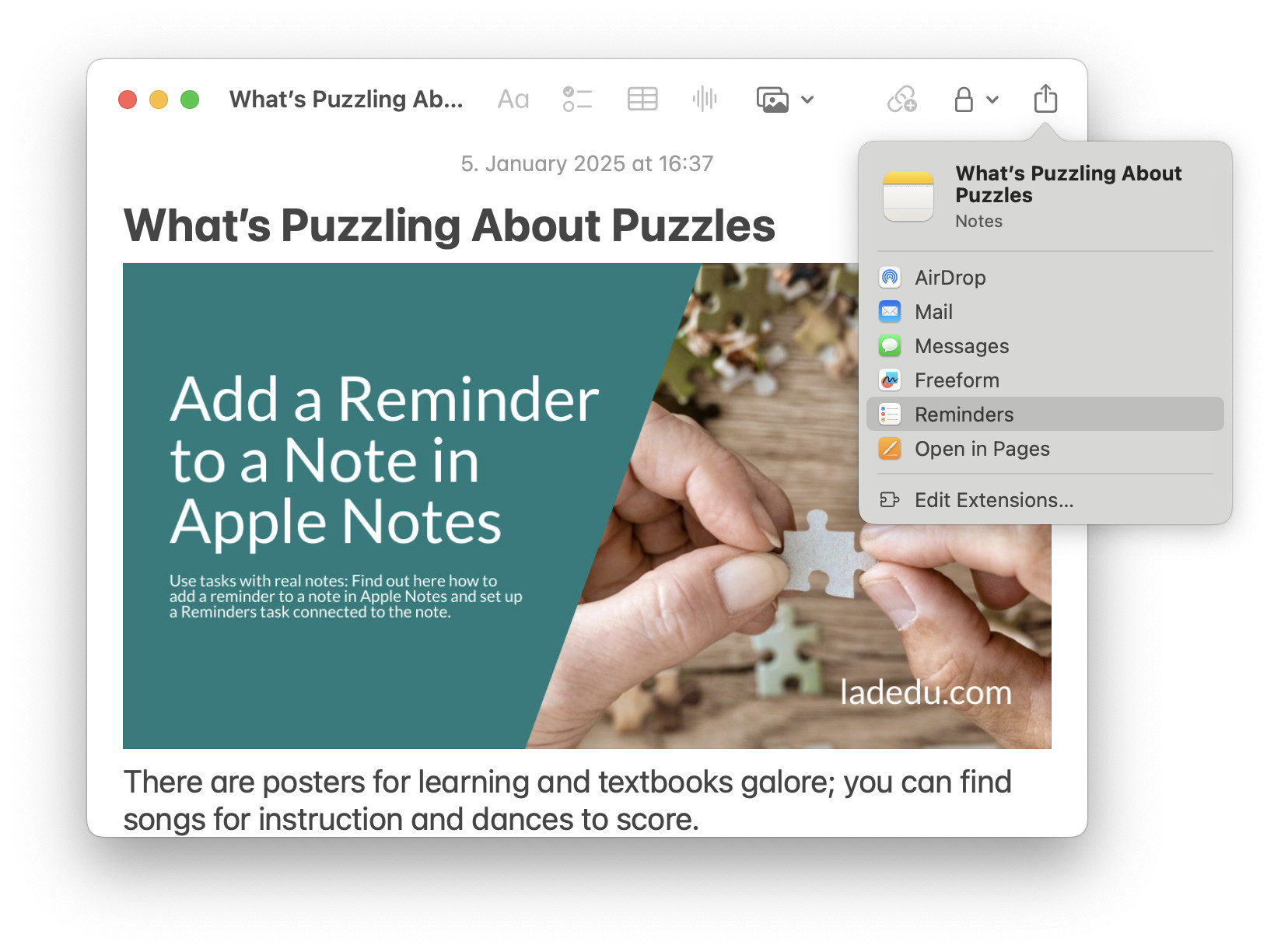Click 'What's Puzzling About Puzzles' share popup title
This screenshot has width=1288, height=952.
pos(1069,184)
